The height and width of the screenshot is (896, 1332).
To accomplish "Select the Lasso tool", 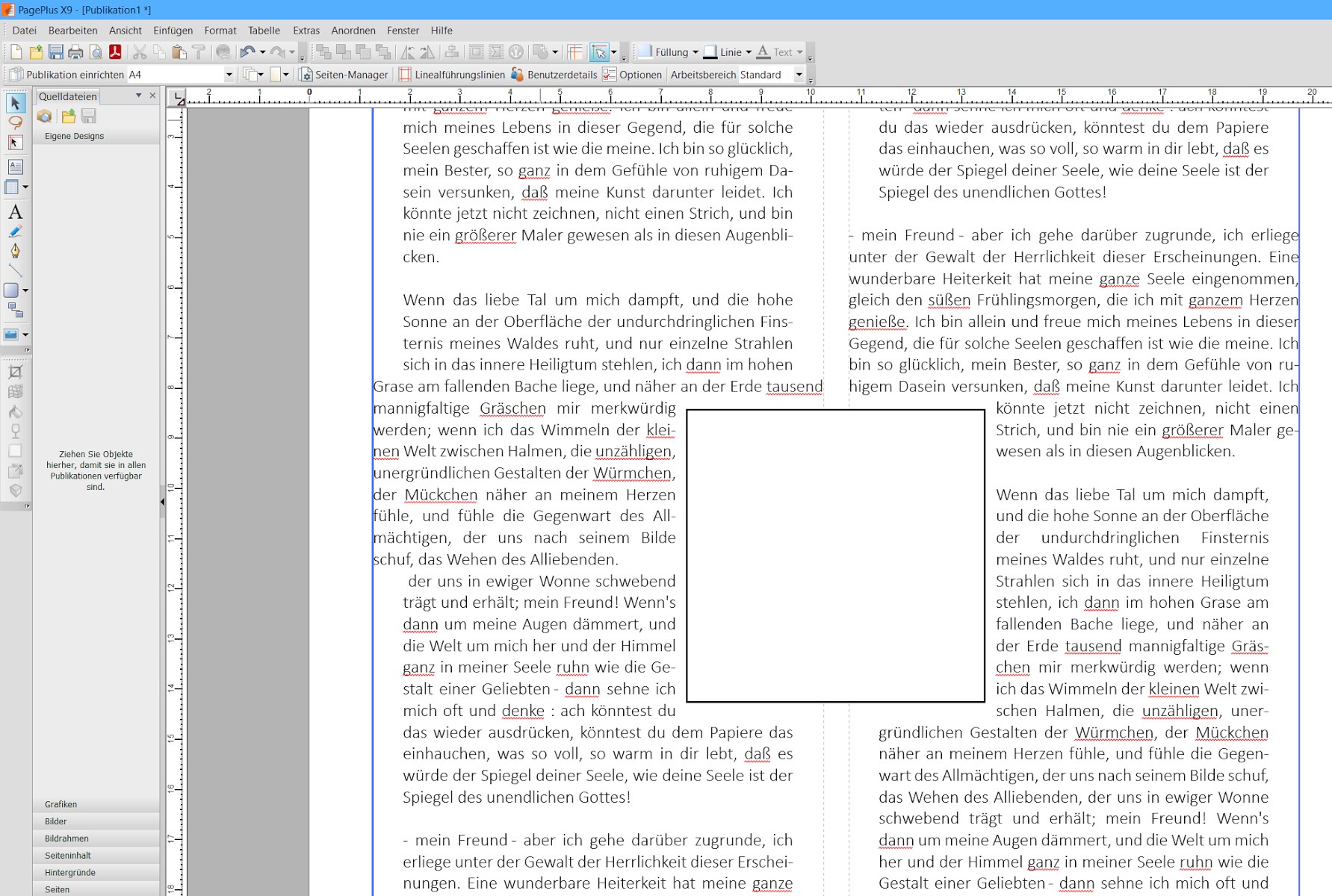I will [x=15, y=122].
